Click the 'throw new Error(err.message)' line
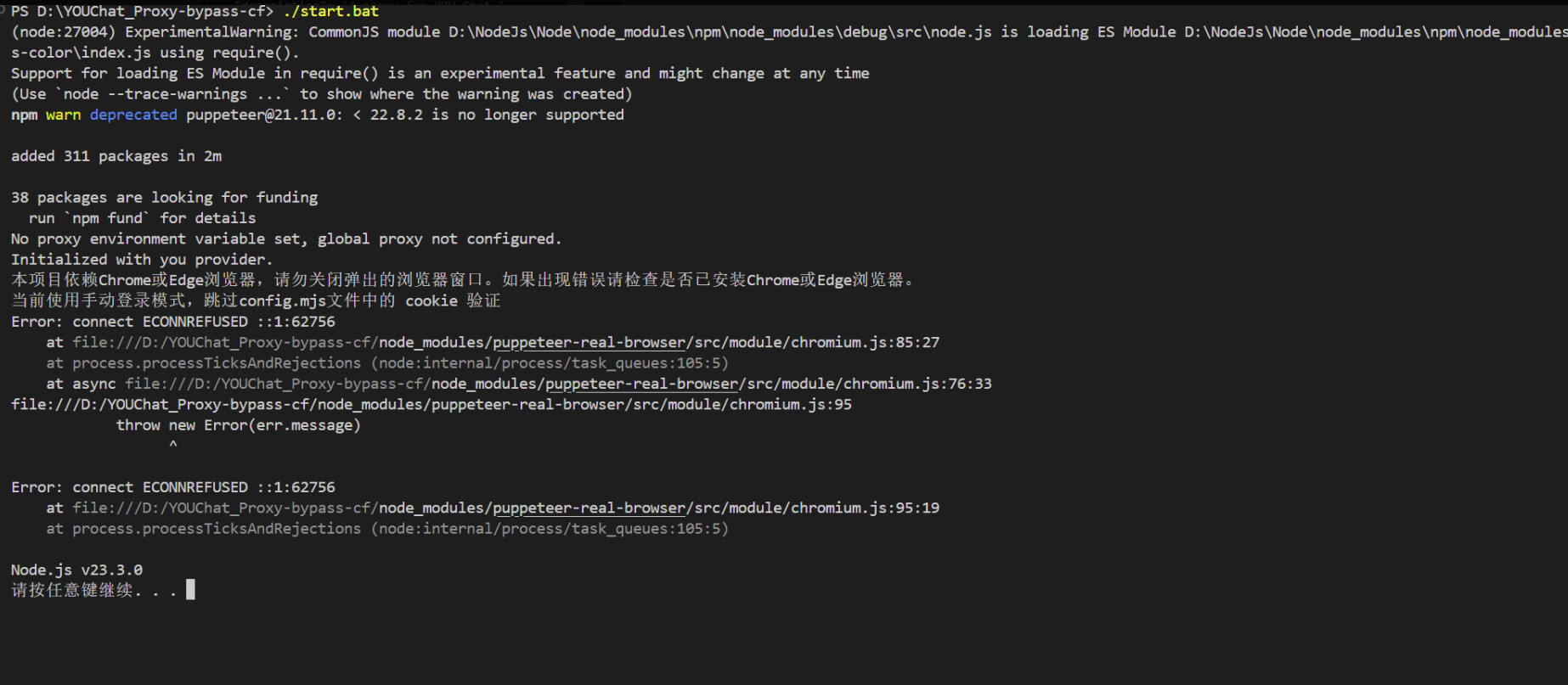Image resolution: width=1568 pixels, height=685 pixels. pos(238,425)
